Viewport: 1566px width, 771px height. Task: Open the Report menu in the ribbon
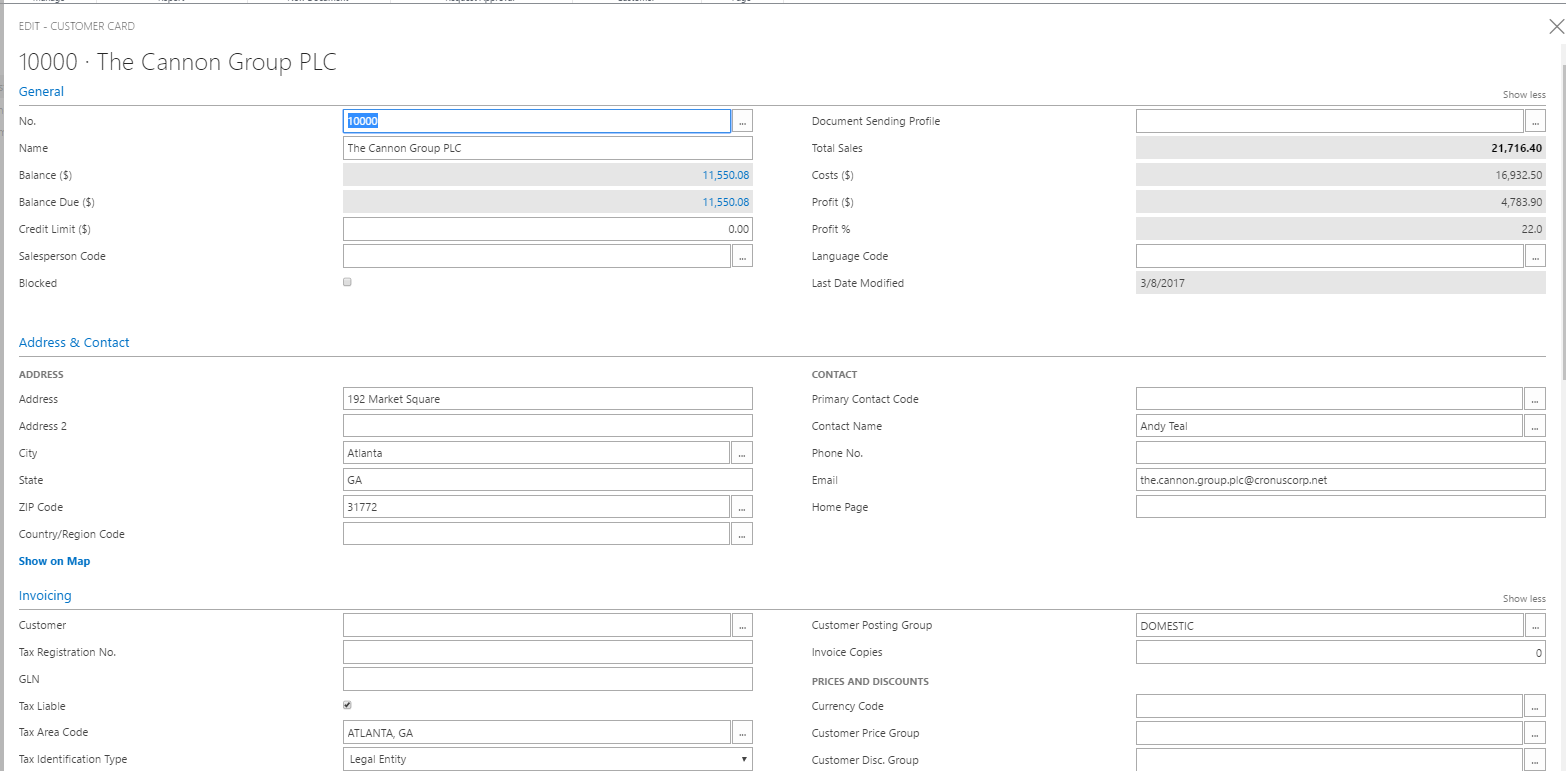pos(170,1)
